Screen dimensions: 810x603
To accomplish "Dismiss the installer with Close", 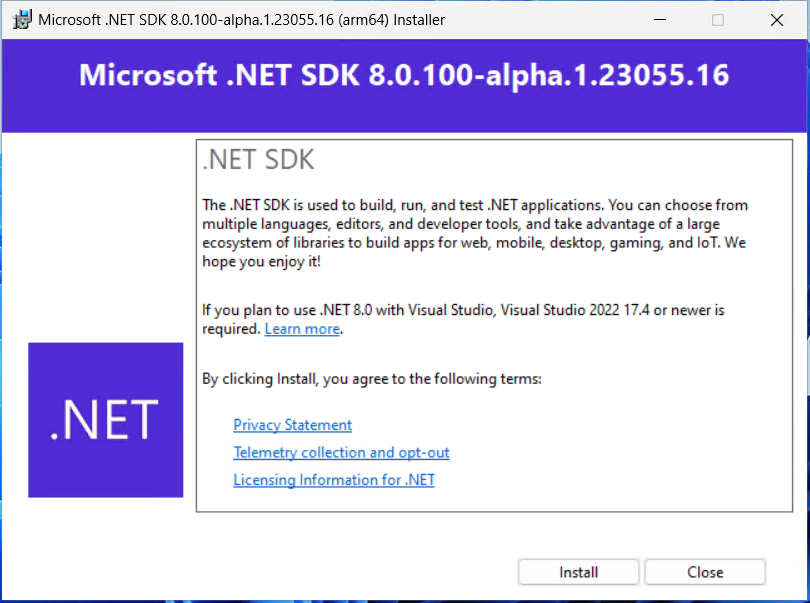I will 704,571.
